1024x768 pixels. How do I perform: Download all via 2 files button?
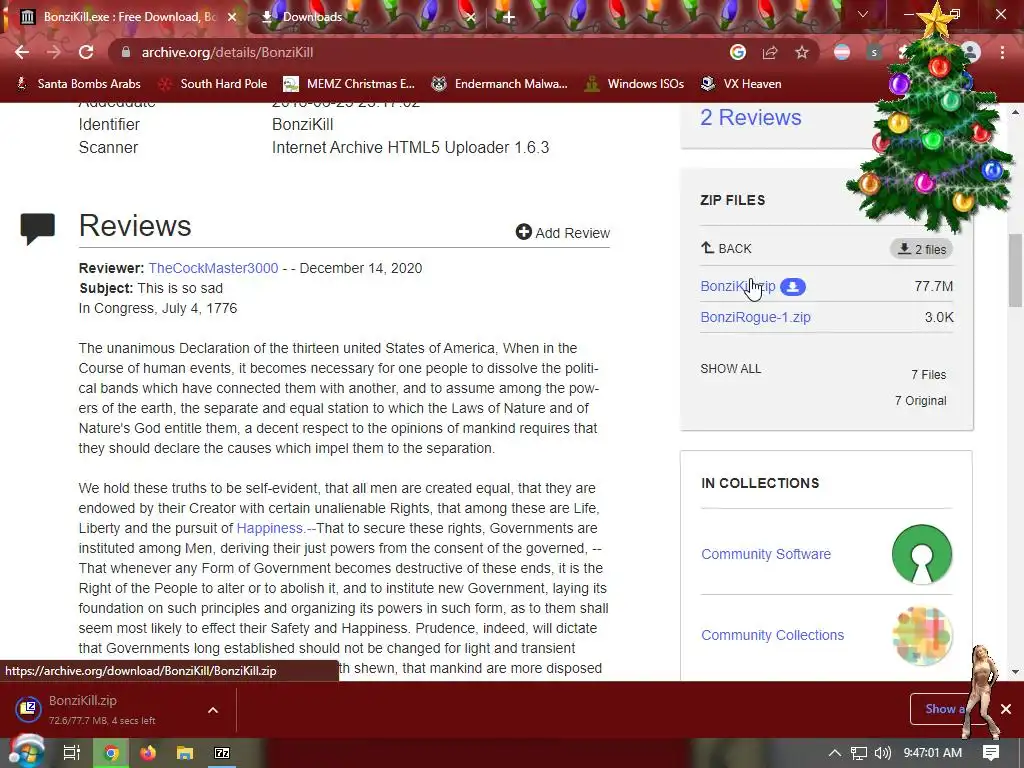(x=921, y=249)
